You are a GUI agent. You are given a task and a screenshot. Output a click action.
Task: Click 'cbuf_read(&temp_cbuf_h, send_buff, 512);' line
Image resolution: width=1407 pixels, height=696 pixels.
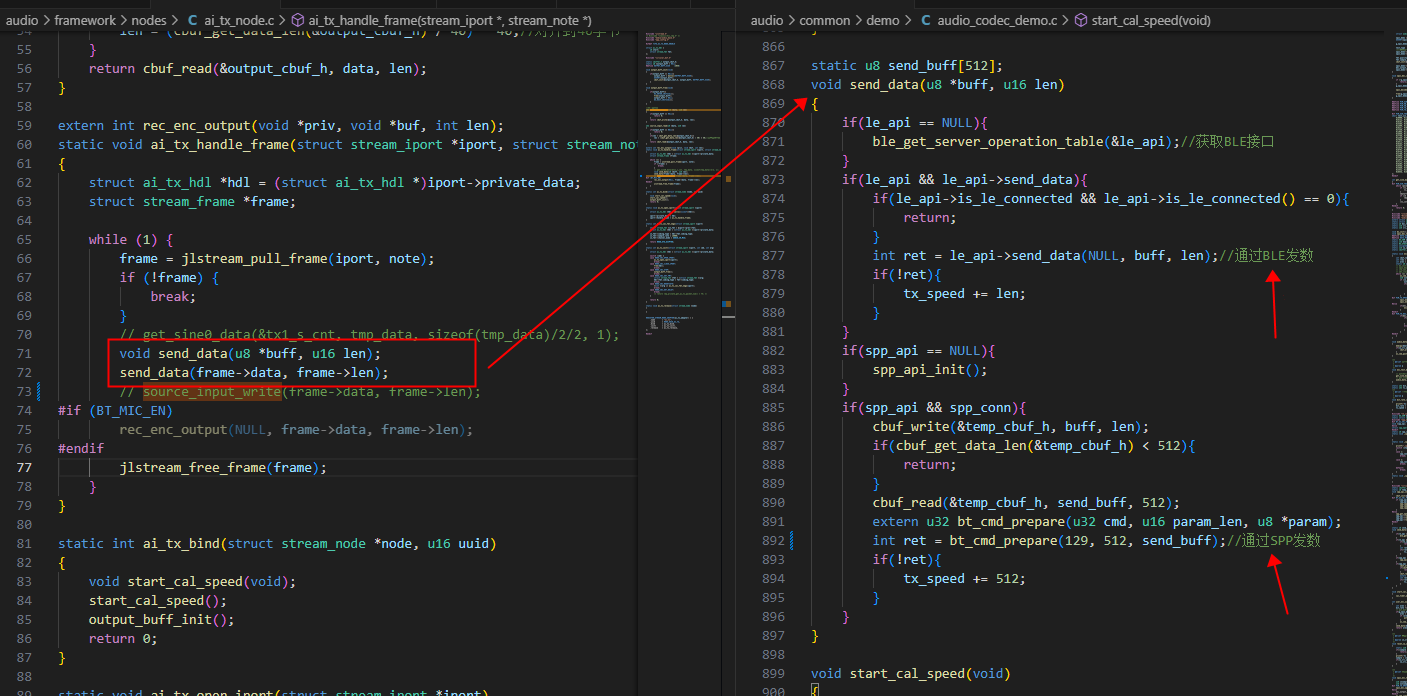click(1026, 503)
